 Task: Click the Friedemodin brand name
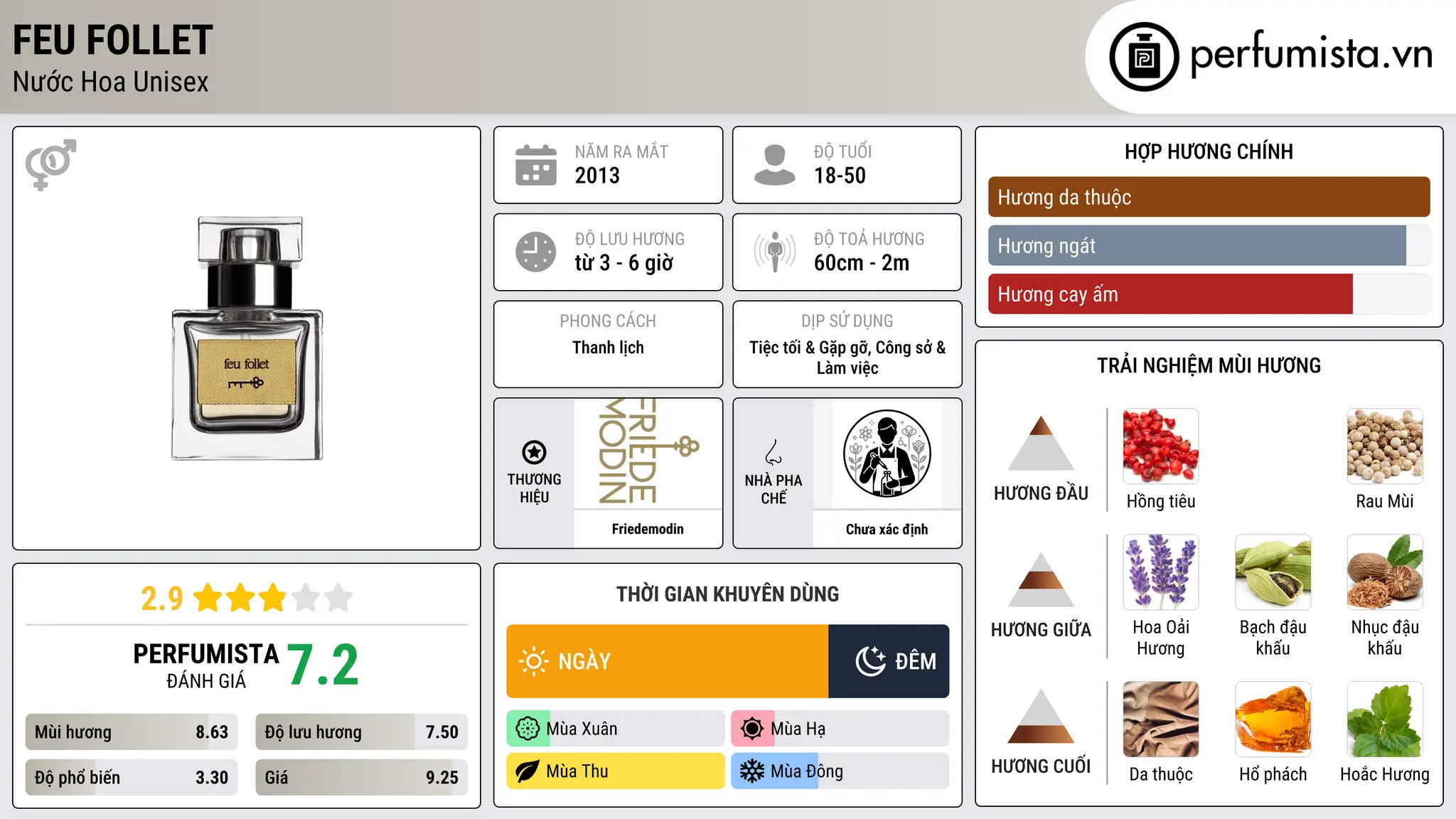pos(648,529)
